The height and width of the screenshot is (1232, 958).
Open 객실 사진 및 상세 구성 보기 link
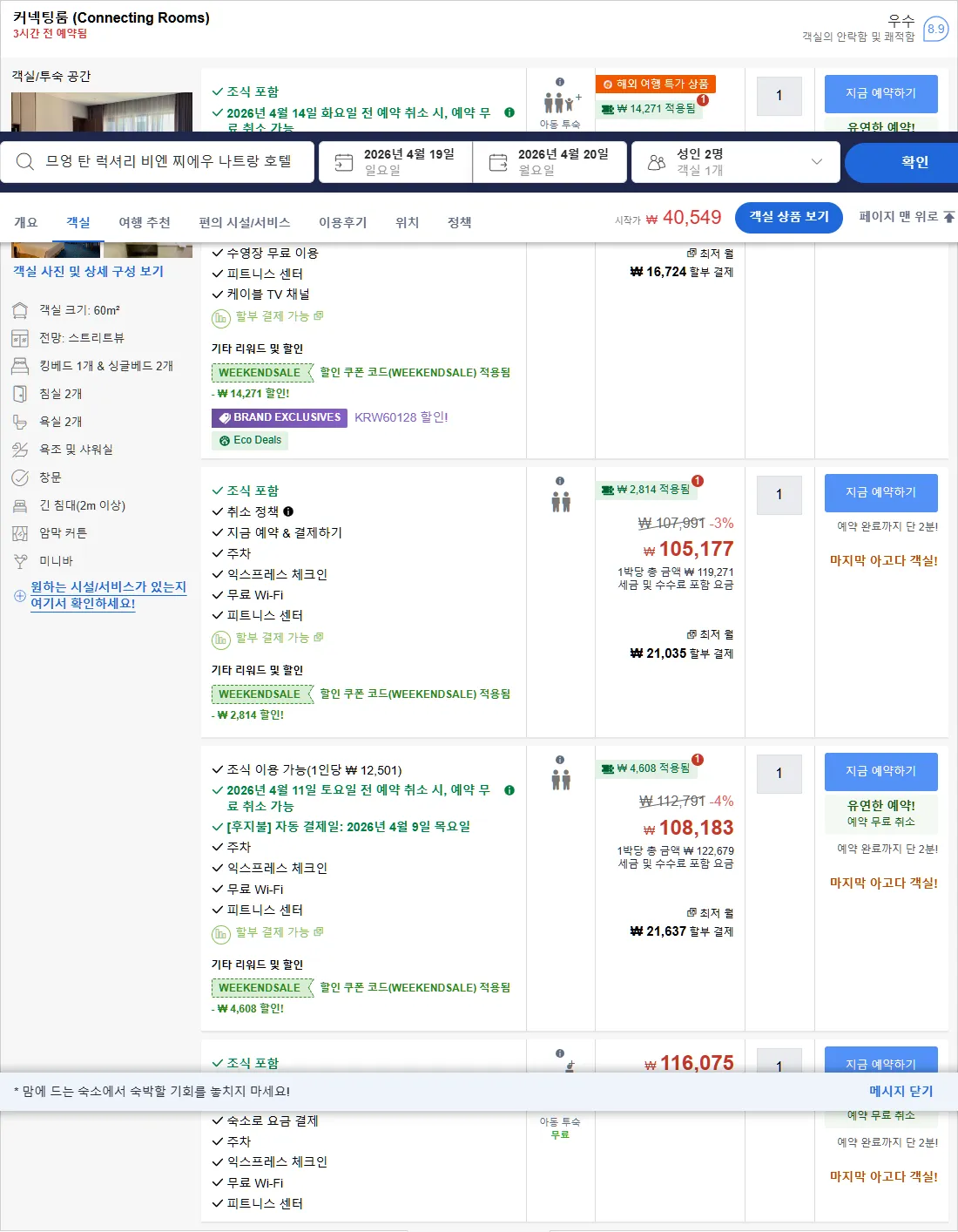click(x=88, y=271)
